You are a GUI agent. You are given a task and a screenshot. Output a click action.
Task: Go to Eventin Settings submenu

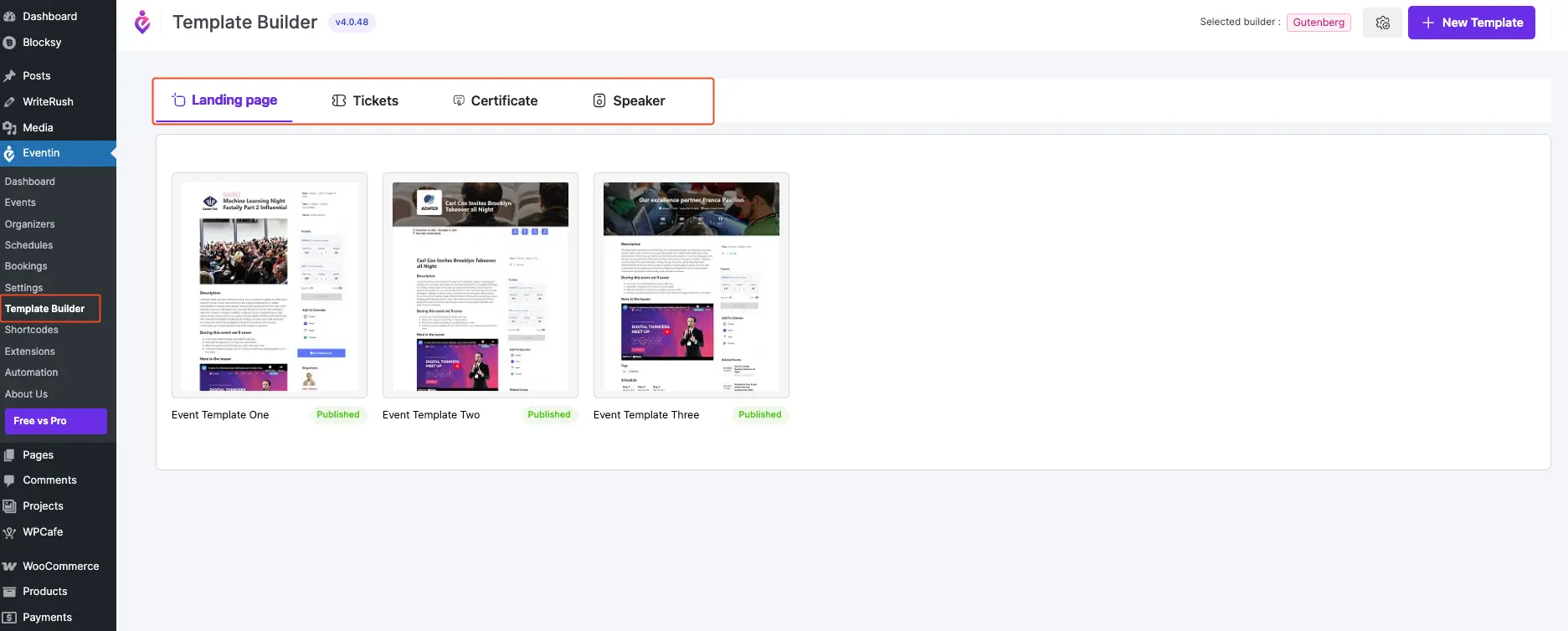pos(23,288)
